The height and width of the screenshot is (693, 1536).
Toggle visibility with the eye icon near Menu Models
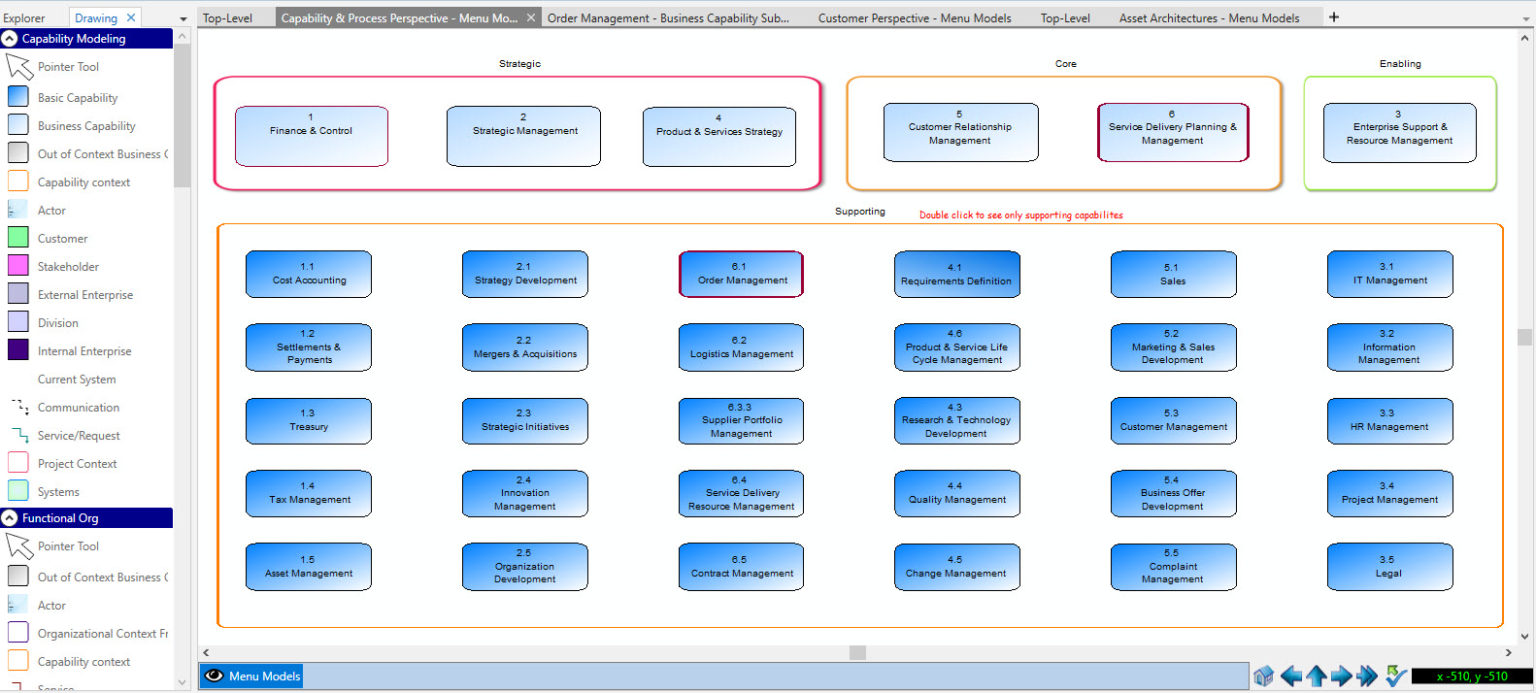coord(213,675)
